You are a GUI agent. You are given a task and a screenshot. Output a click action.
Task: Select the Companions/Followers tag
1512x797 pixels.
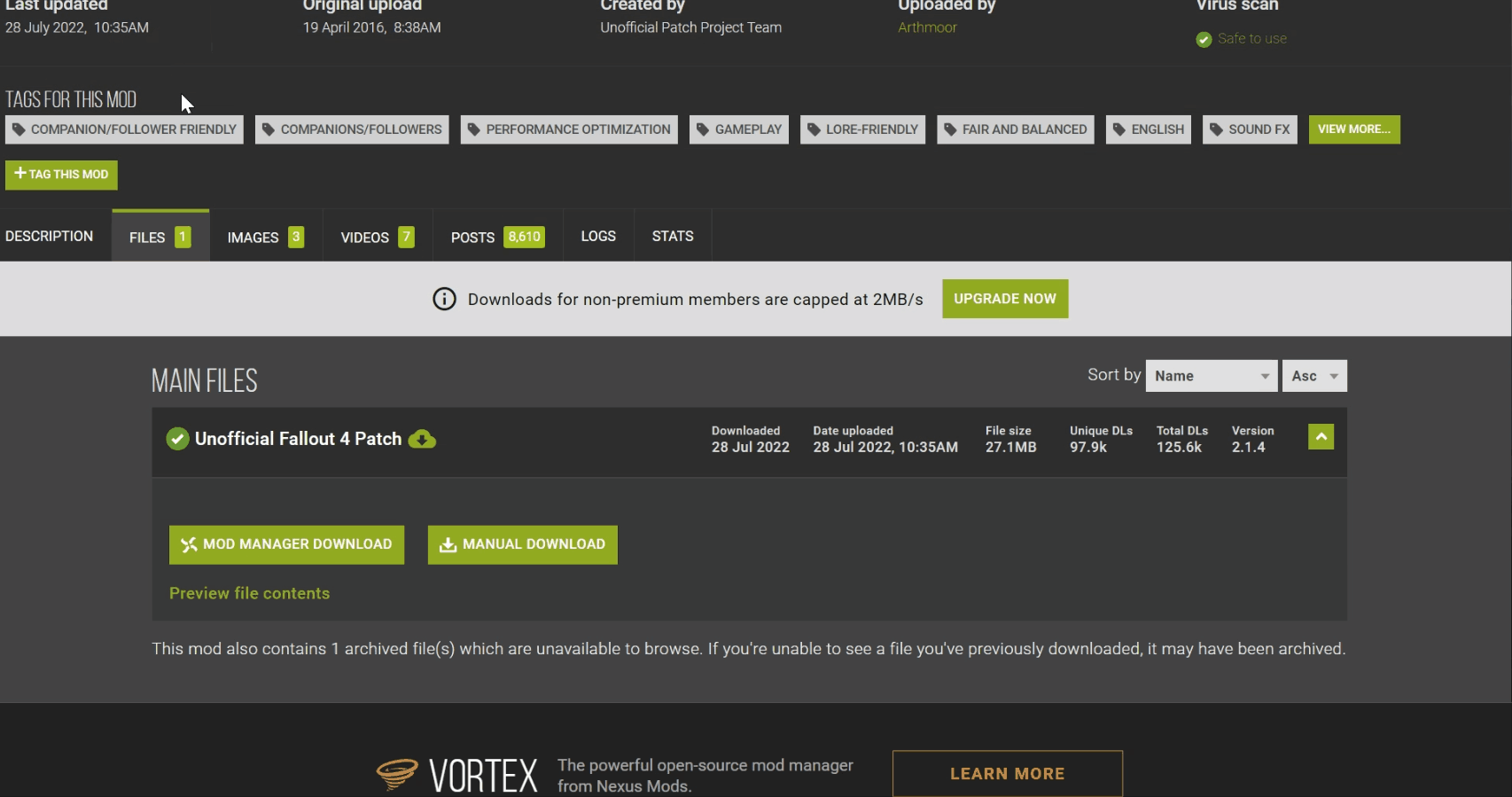coord(352,129)
